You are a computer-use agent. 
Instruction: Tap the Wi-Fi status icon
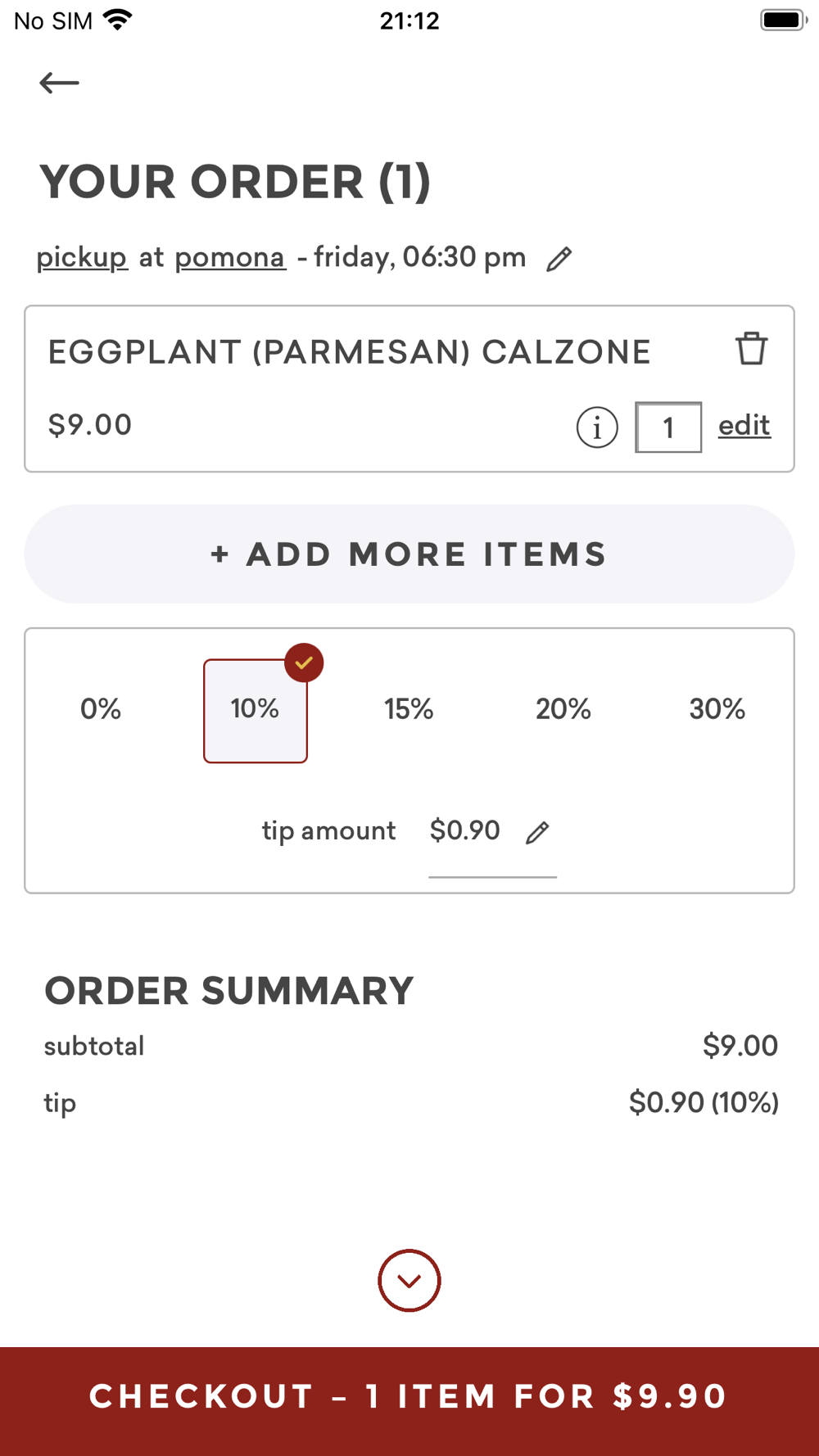[119, 20]
